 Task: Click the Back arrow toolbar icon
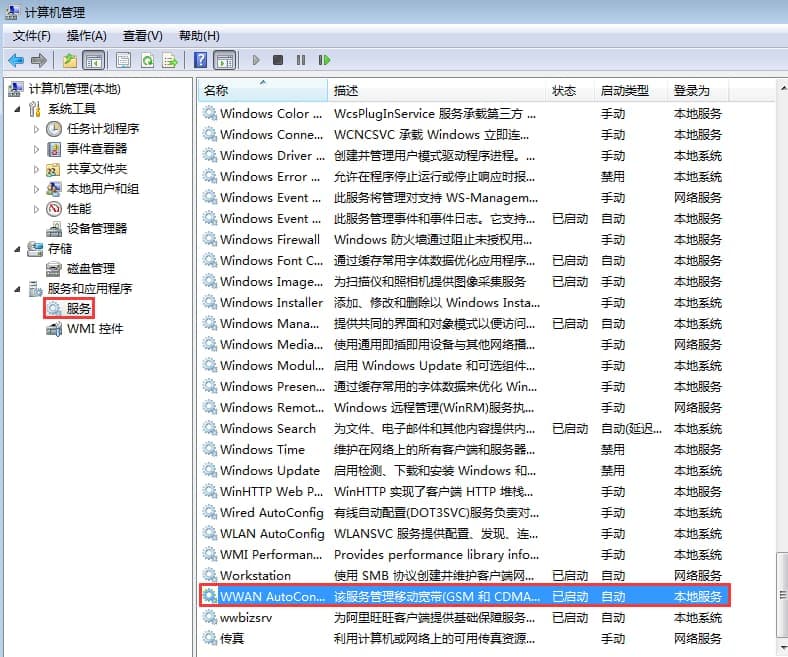[16, 60]
